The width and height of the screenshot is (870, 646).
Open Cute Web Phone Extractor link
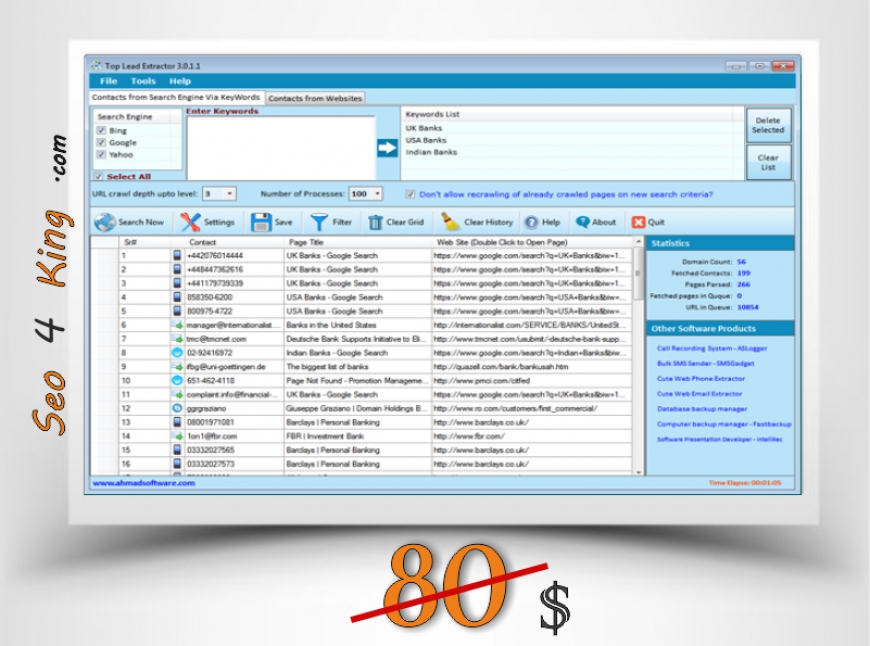(x=701, y=378)
